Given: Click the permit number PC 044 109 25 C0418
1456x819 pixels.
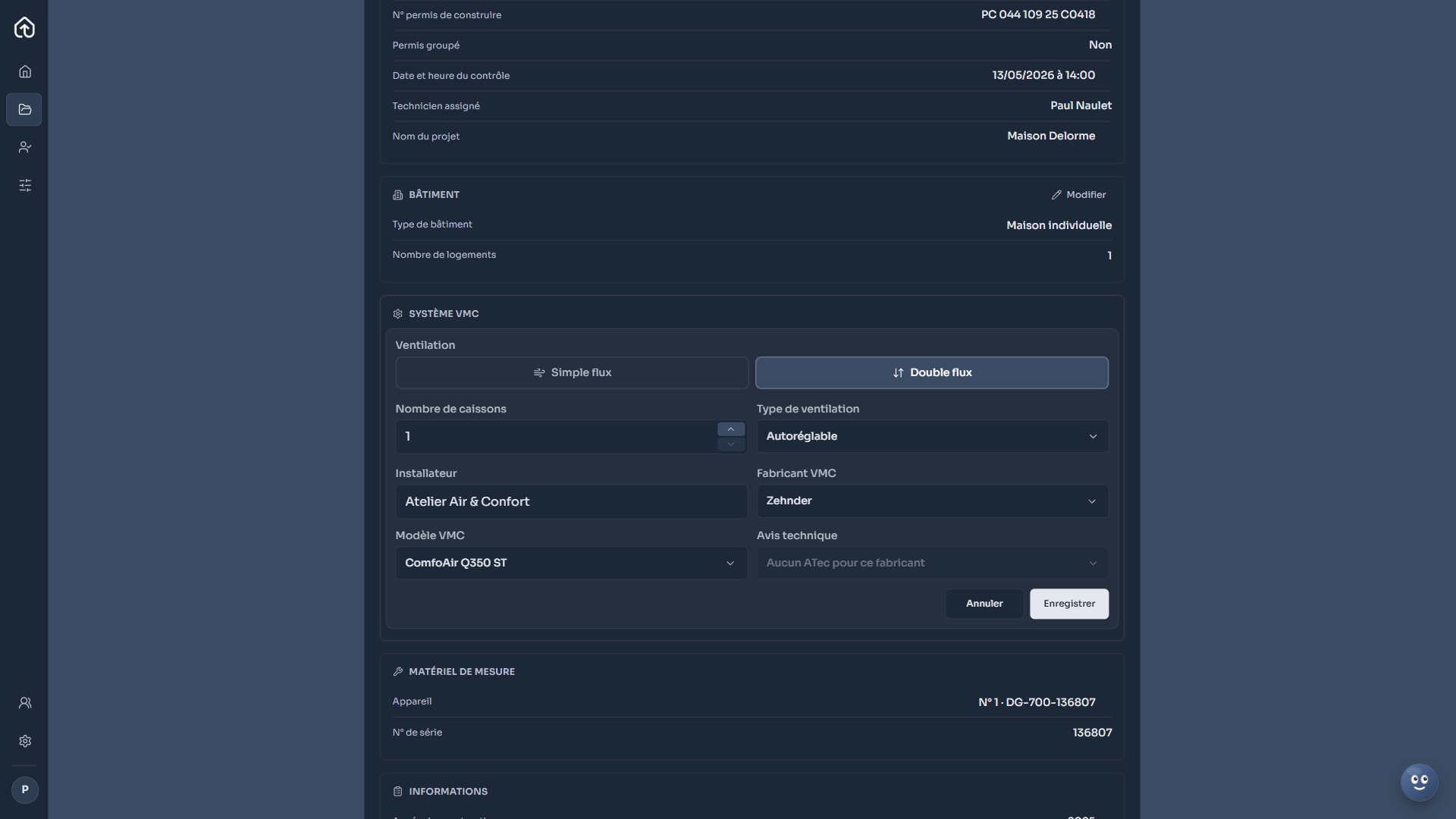Looking at the screenshot, I should [1037, 14].
